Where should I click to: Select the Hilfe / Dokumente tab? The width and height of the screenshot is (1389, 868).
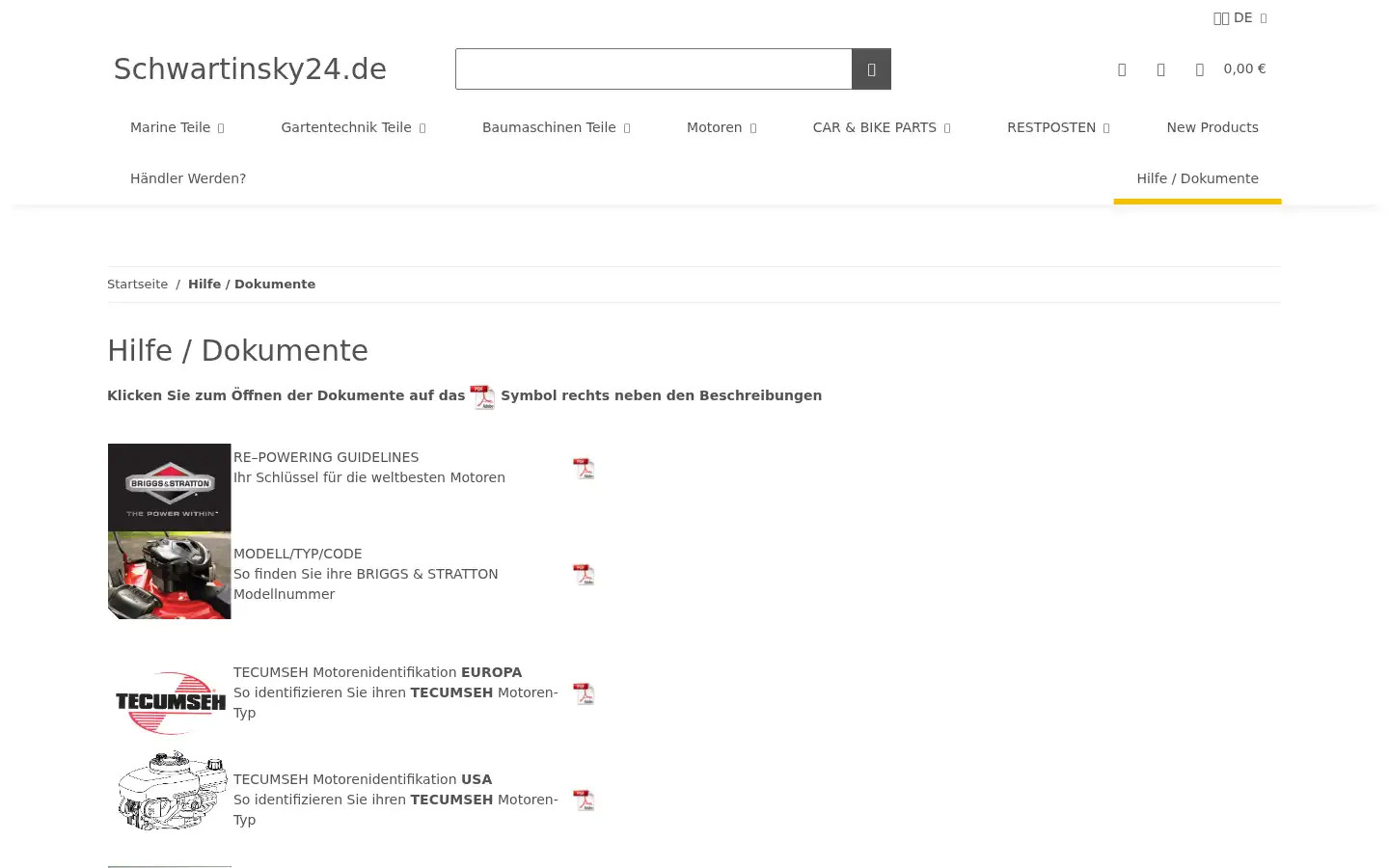pyautogui.click(x=1197, y=178)
